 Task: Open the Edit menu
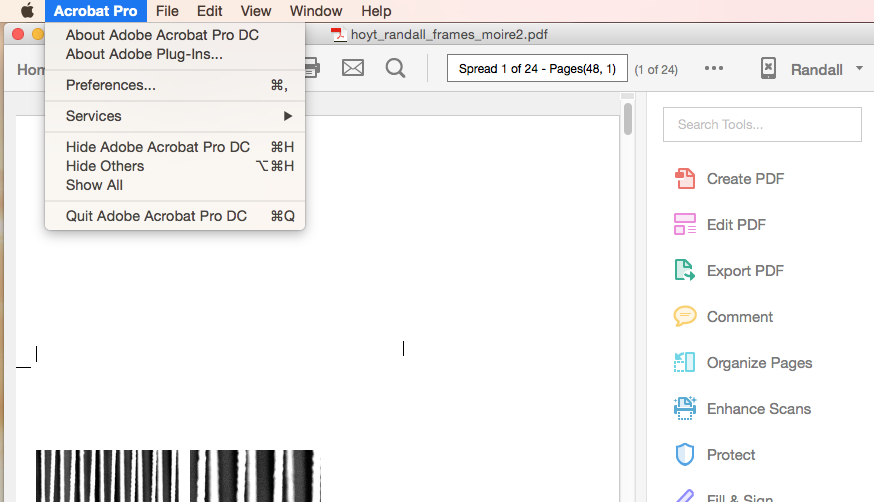click(x=209, y=11)
